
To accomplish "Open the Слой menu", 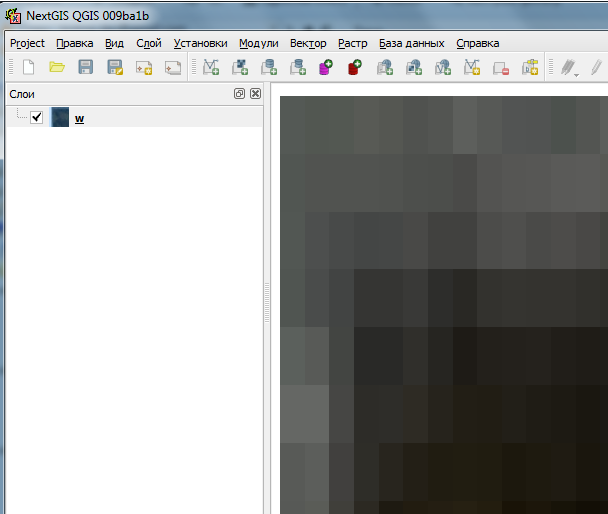I will 149,43.
